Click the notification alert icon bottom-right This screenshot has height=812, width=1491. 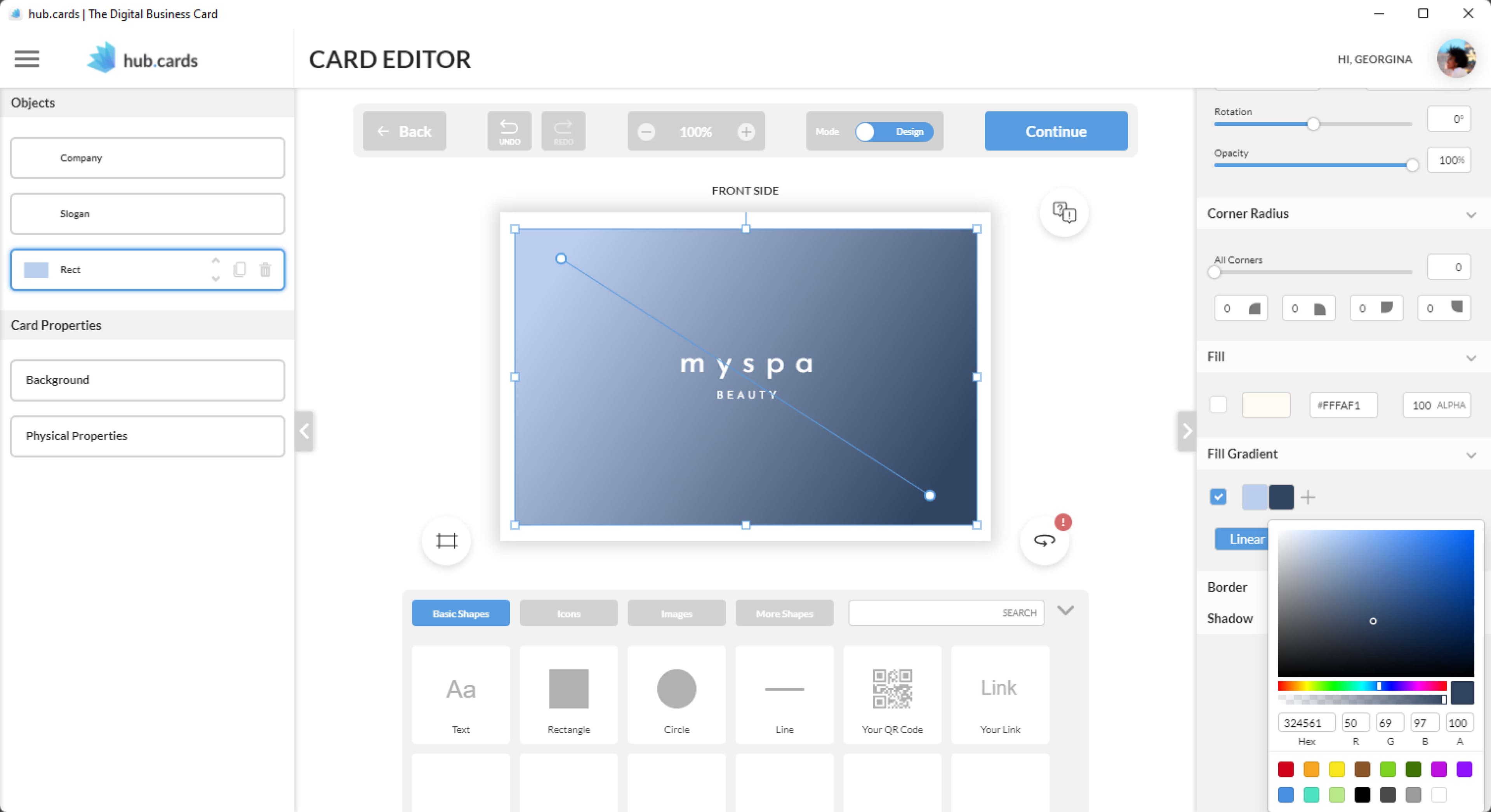(x=1063, y=521)
